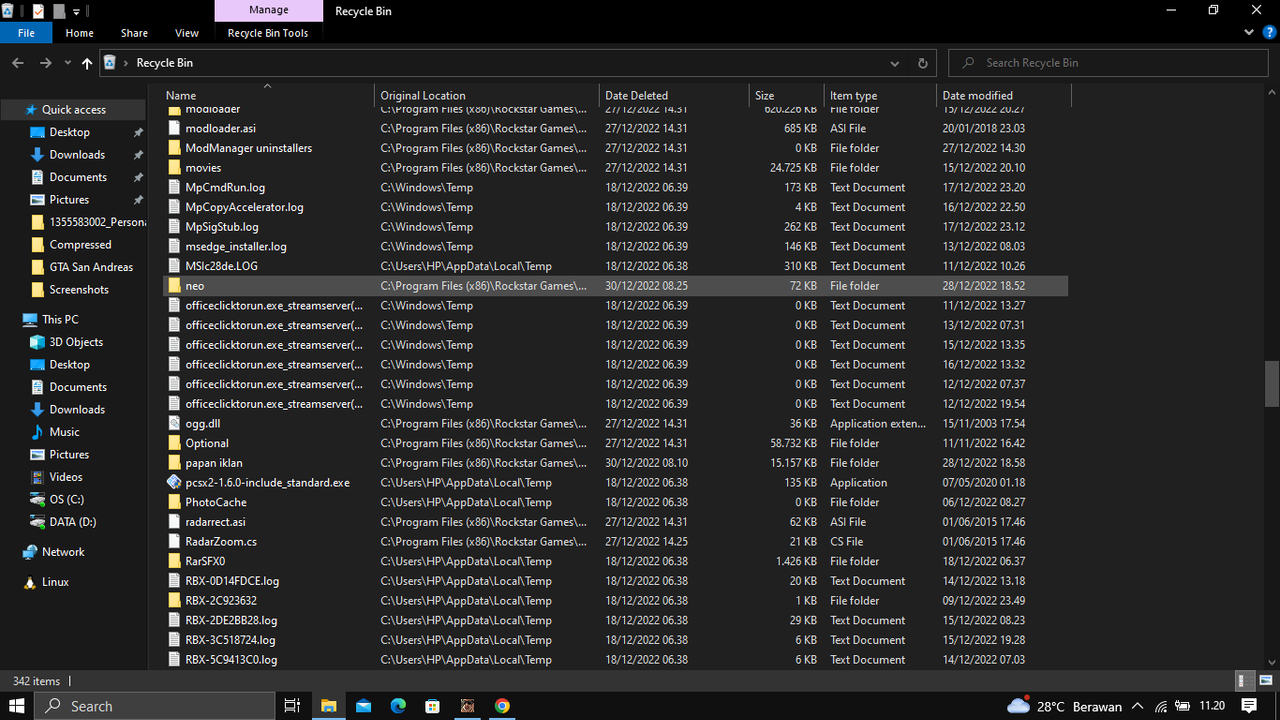Open the Windows Start menu

17,706
